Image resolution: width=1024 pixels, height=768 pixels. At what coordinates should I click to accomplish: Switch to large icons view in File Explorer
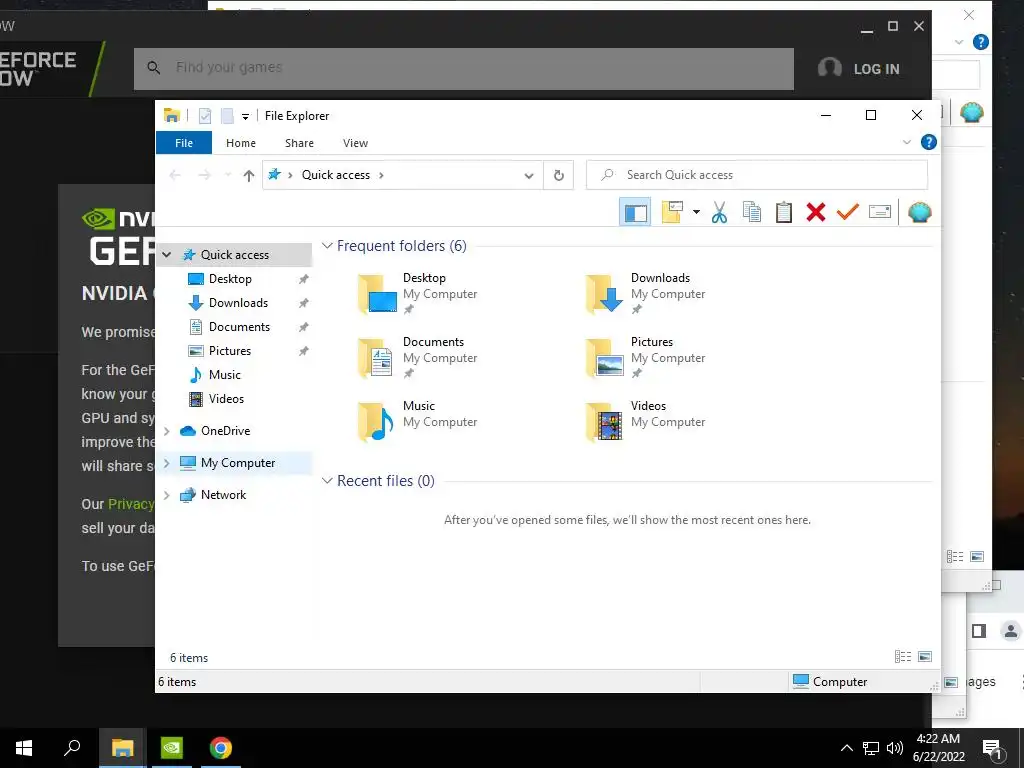tap(925, 657)
